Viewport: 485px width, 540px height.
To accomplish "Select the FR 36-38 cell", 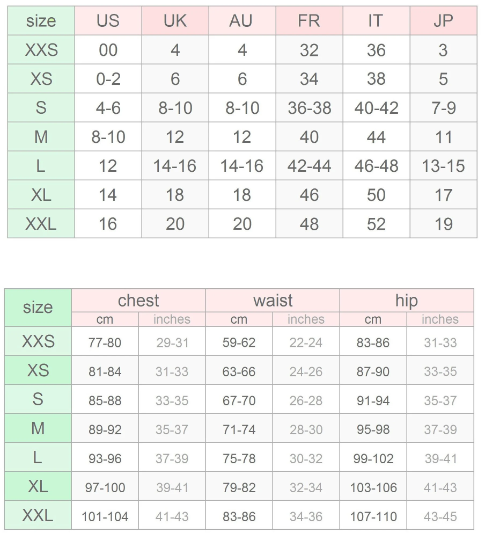I will [309, 108].
